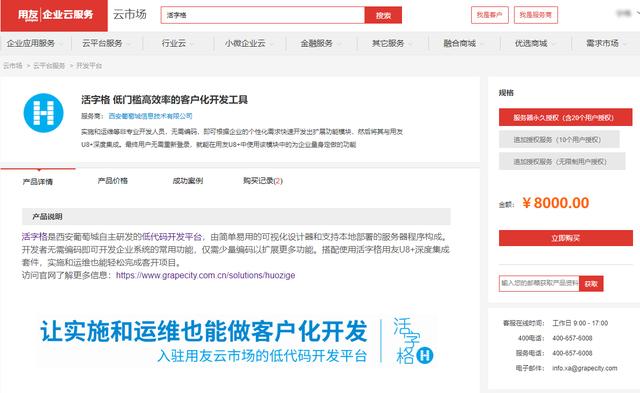Click the email info.xa@grapecity.com

pyautogui.click(x=584, y=368)
